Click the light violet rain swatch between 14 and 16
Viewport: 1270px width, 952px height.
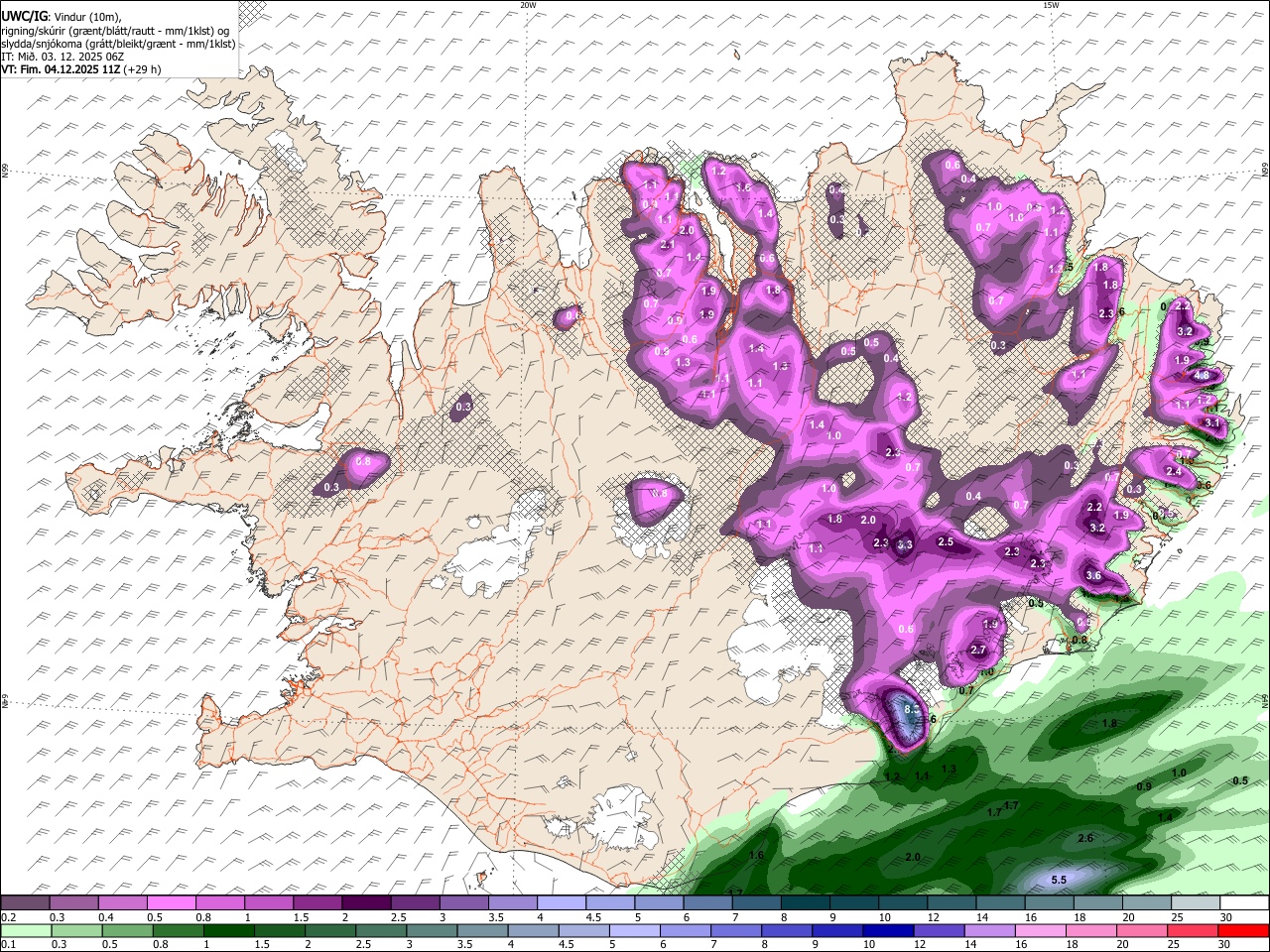[x=991, y=930]
